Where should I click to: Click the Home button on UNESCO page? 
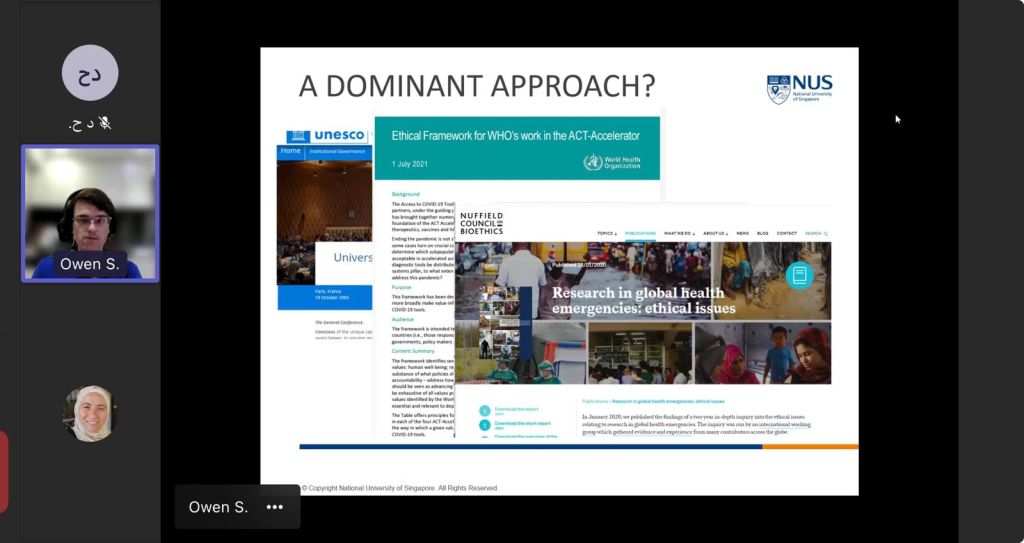point(291,151)
